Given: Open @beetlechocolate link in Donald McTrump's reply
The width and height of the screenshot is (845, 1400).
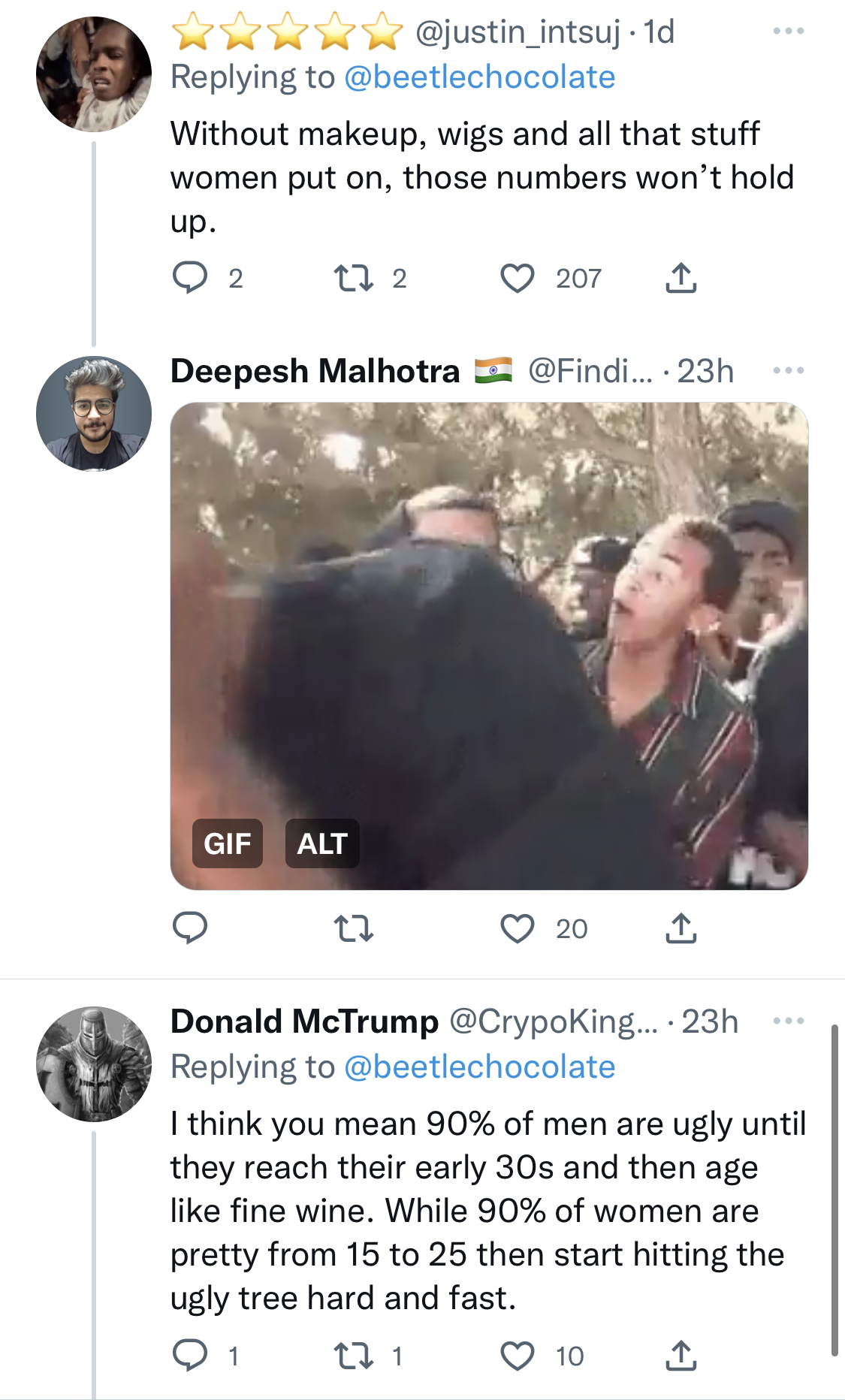Looking at the screenshot, I should tap(479, 1067).
